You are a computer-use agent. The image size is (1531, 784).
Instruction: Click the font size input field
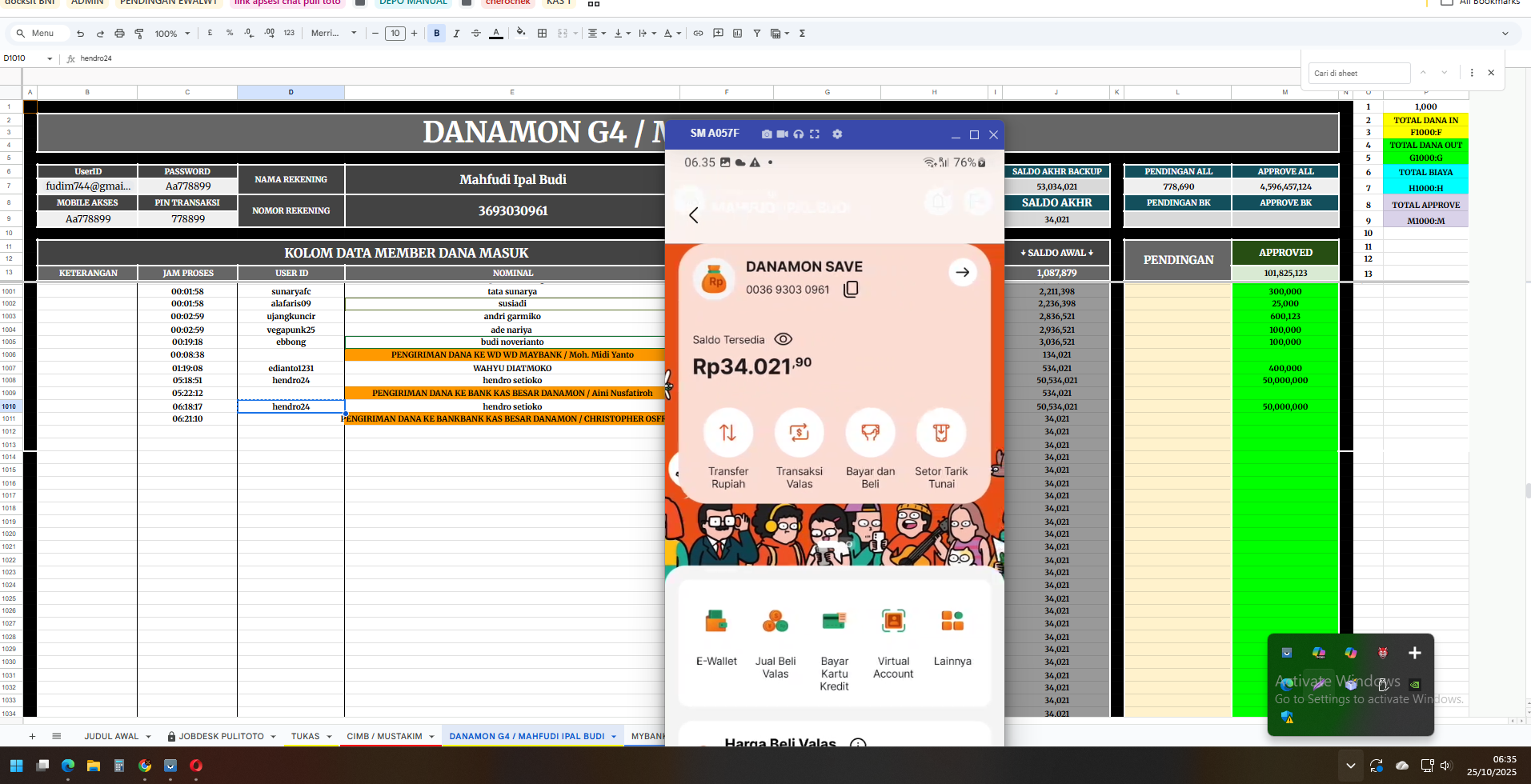point(395,33)
